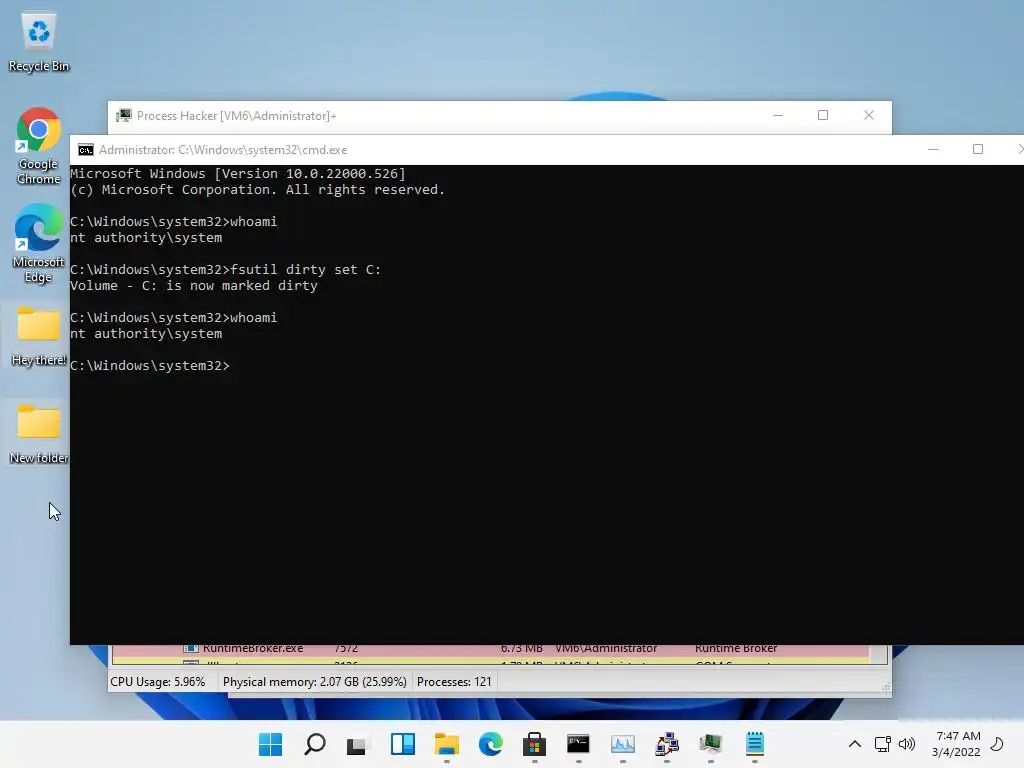Open the notification moon icon
1024x768 pixels.
coord(997,744)
